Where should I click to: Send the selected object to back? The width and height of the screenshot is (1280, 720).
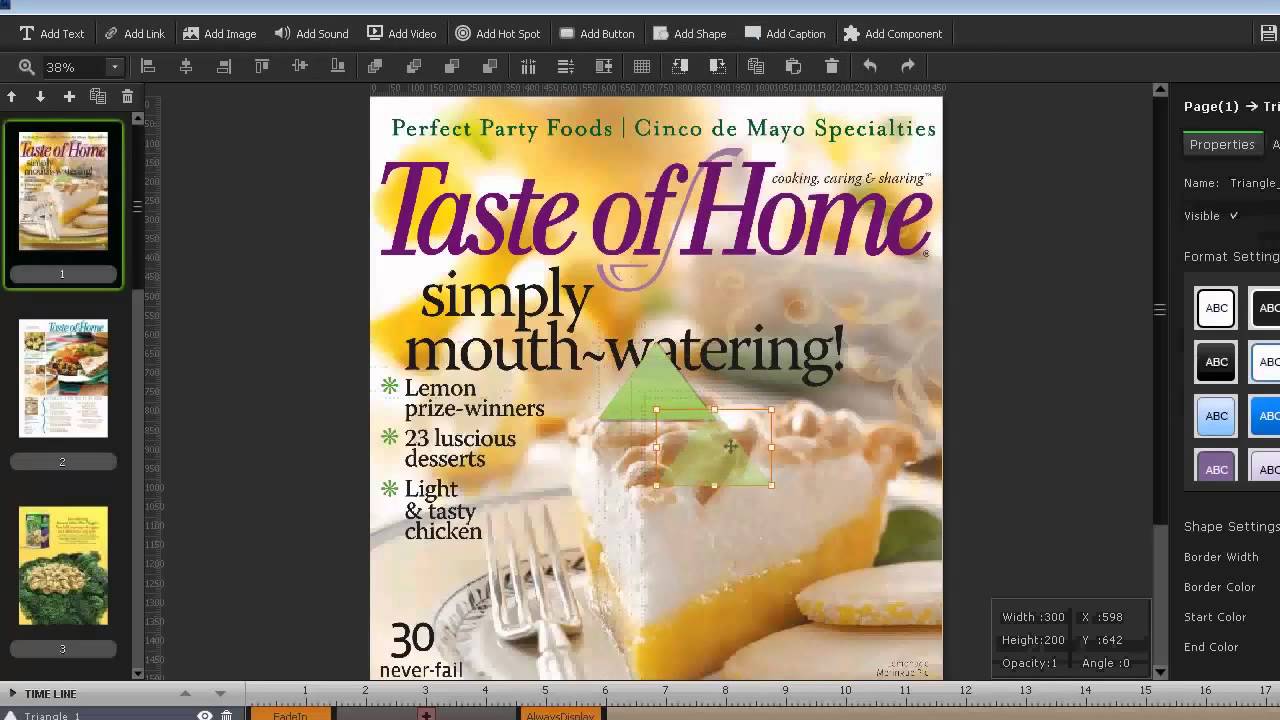coord(490,66)
